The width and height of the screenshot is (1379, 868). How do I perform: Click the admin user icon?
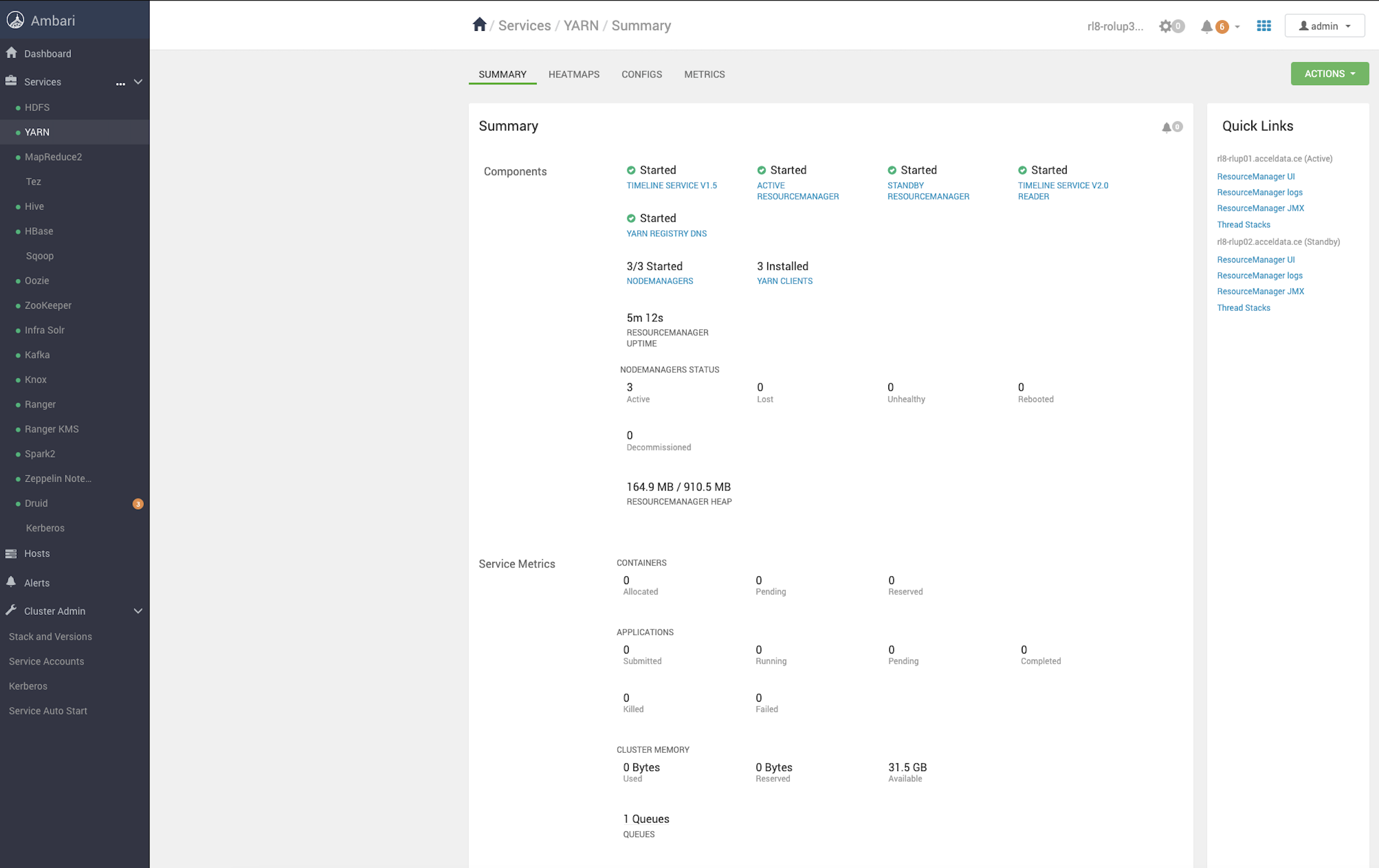click(x=1303, y=26)
